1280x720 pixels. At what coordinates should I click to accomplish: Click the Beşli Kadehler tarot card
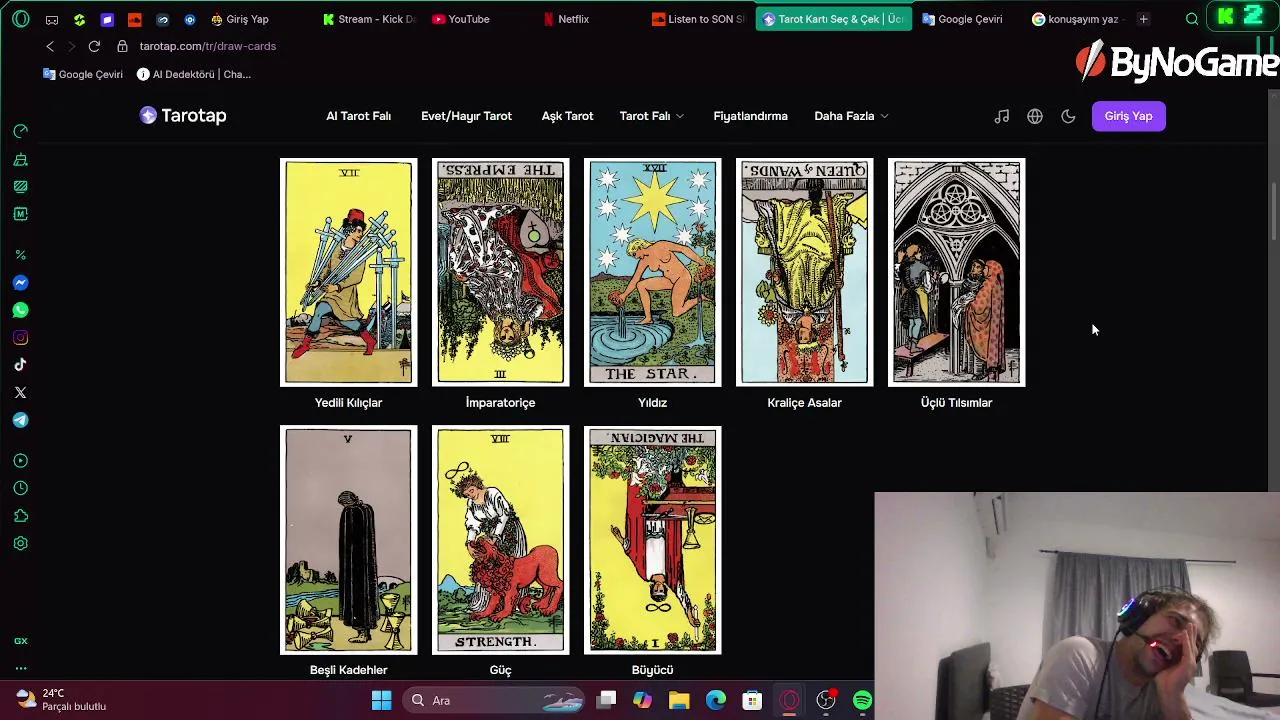click(348, 540)
